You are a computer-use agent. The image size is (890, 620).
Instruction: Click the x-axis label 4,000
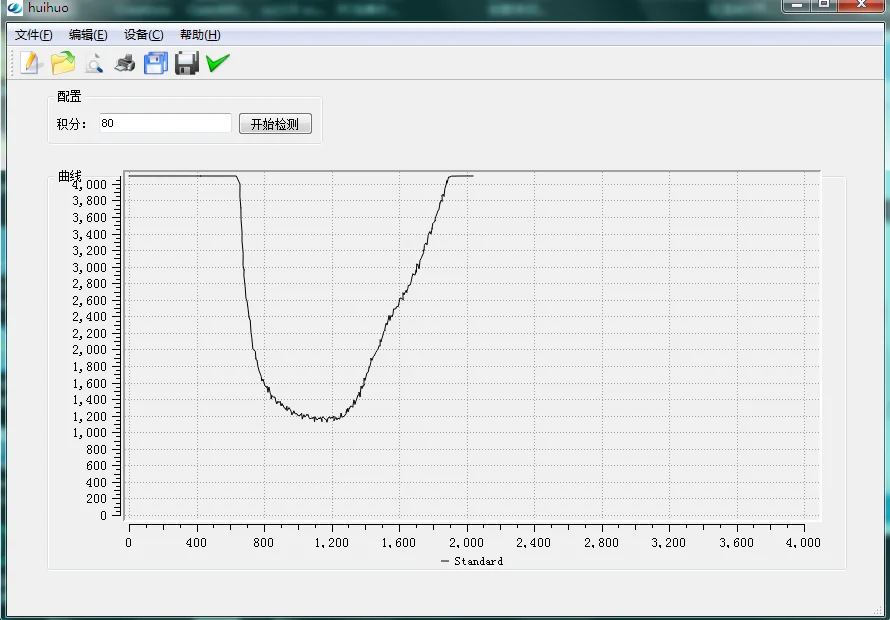pyautogui.click(x=803, y=543)
